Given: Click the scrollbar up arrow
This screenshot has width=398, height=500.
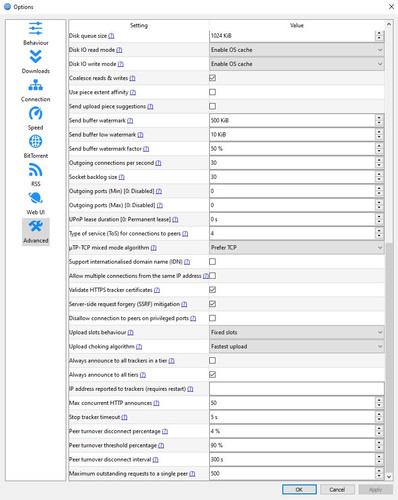Looking at the screenshot, I should pyautogui.click(x=389, y=24).
